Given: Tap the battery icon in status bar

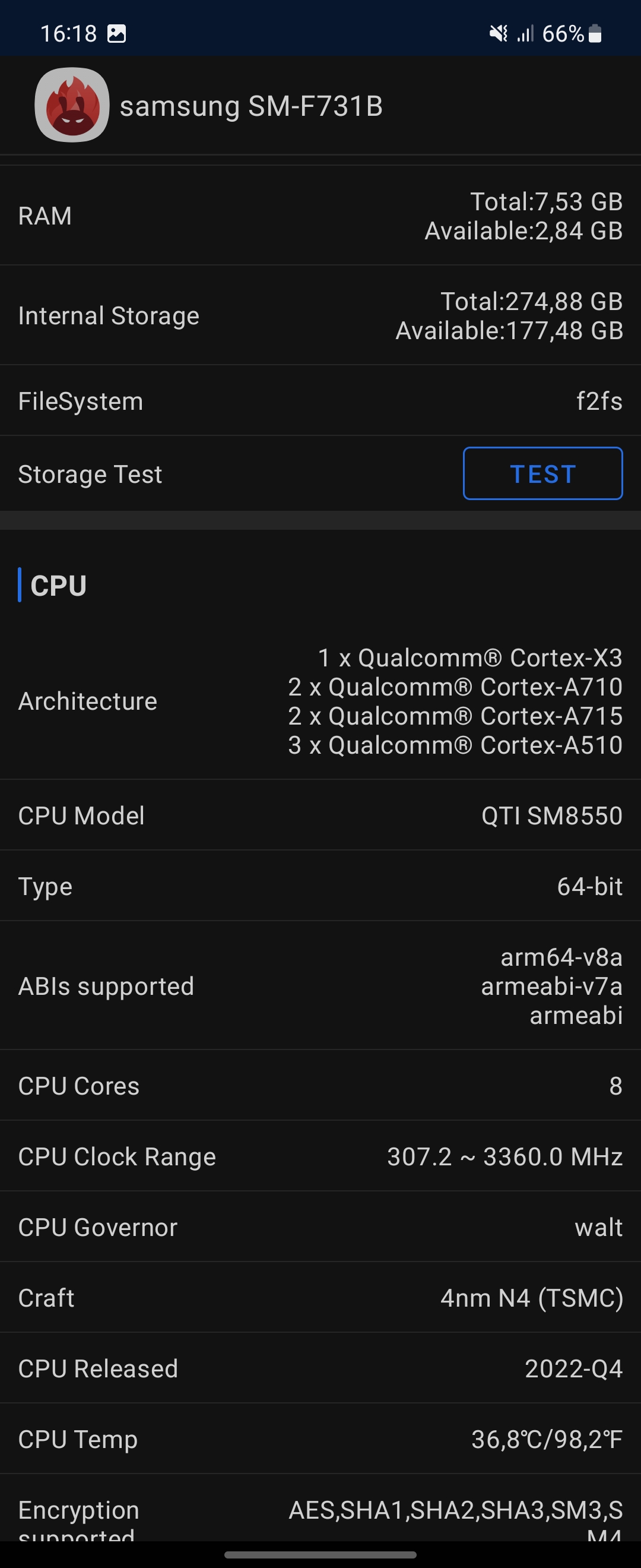Looking at the screenshot, I should click(x=595, y=33).
